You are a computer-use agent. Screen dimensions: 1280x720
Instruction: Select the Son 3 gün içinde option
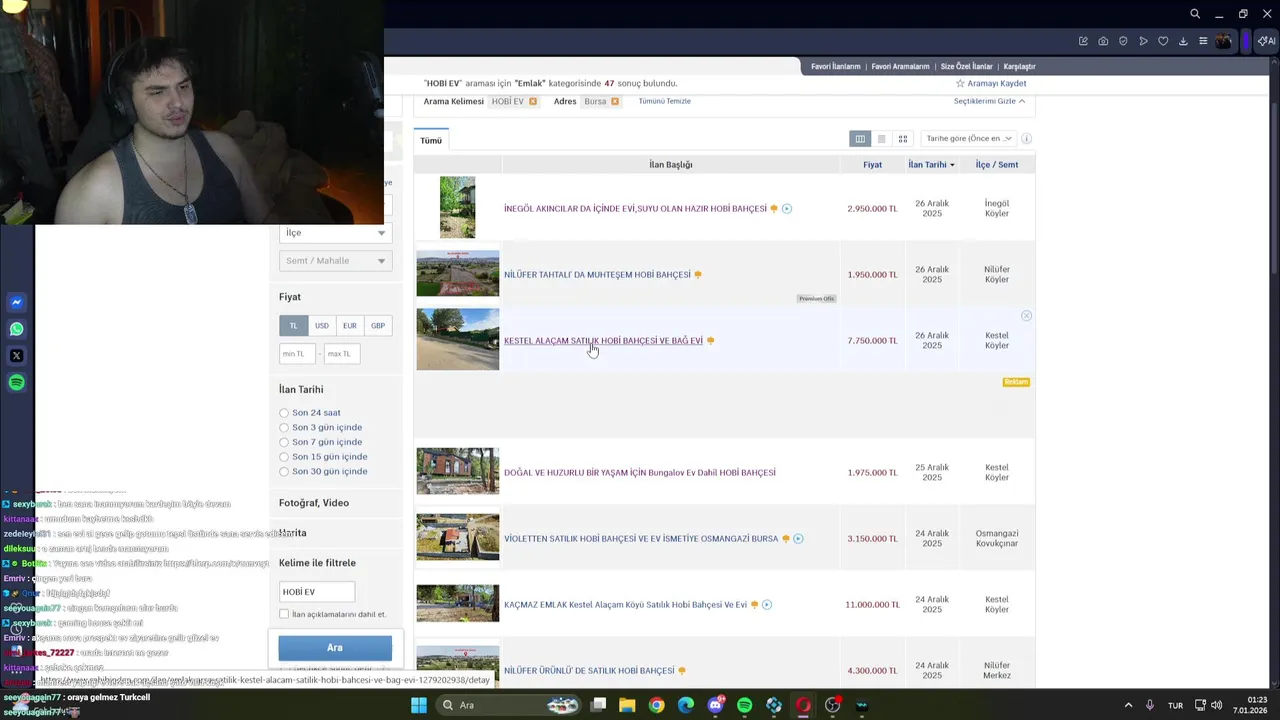point(284,428)
